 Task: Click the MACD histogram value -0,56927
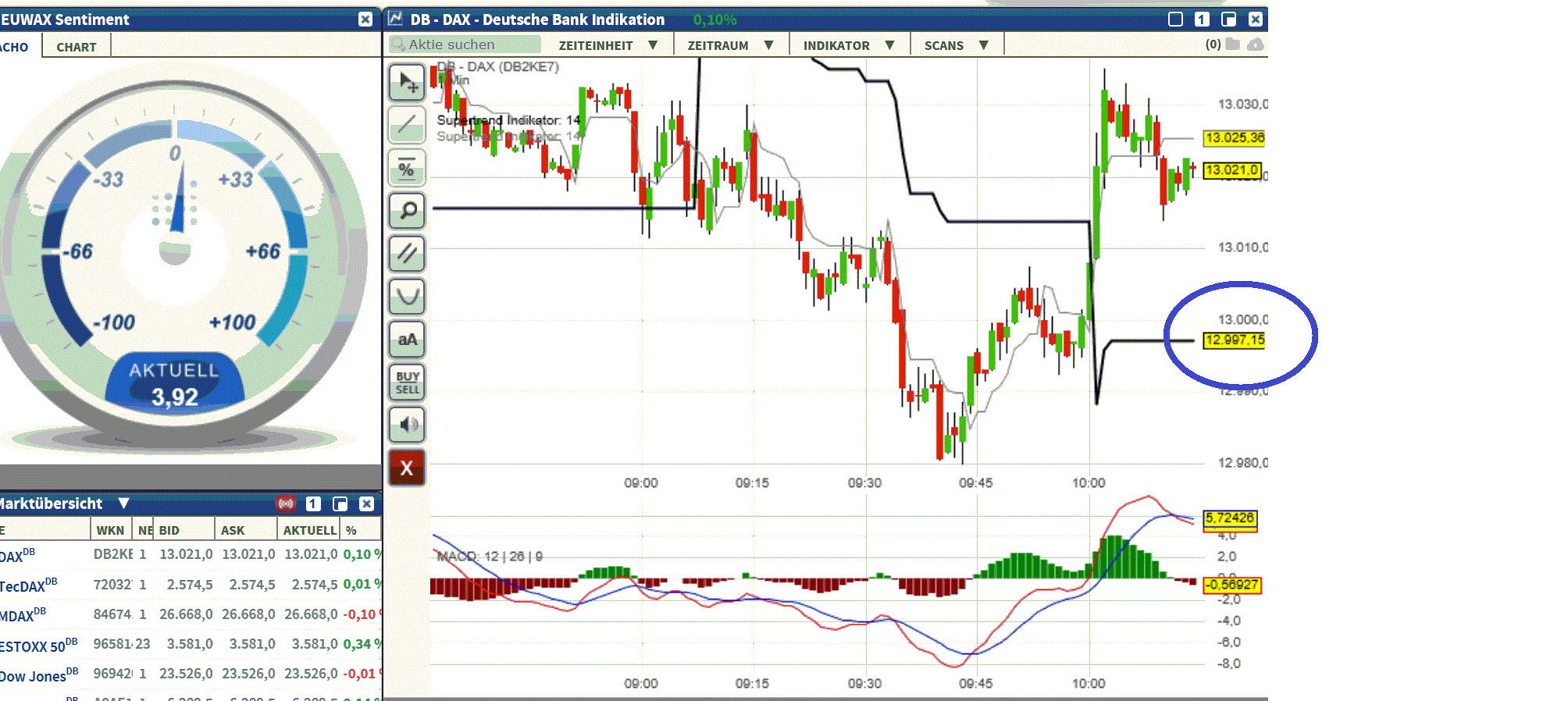tap(1232, 585)
